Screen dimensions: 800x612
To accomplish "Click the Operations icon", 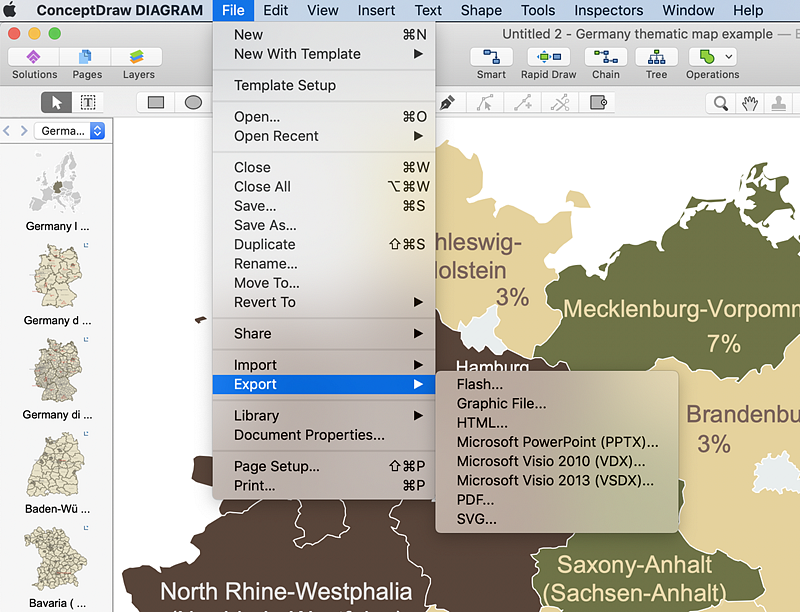I will 707,57.
